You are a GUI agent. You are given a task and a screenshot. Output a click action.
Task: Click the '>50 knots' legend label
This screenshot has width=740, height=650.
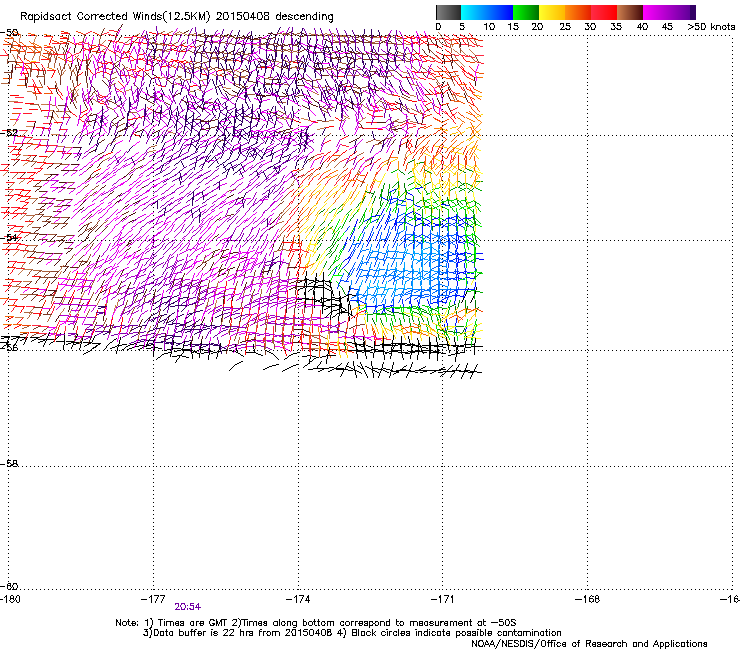pyautogui.click(x=711, y=27)
